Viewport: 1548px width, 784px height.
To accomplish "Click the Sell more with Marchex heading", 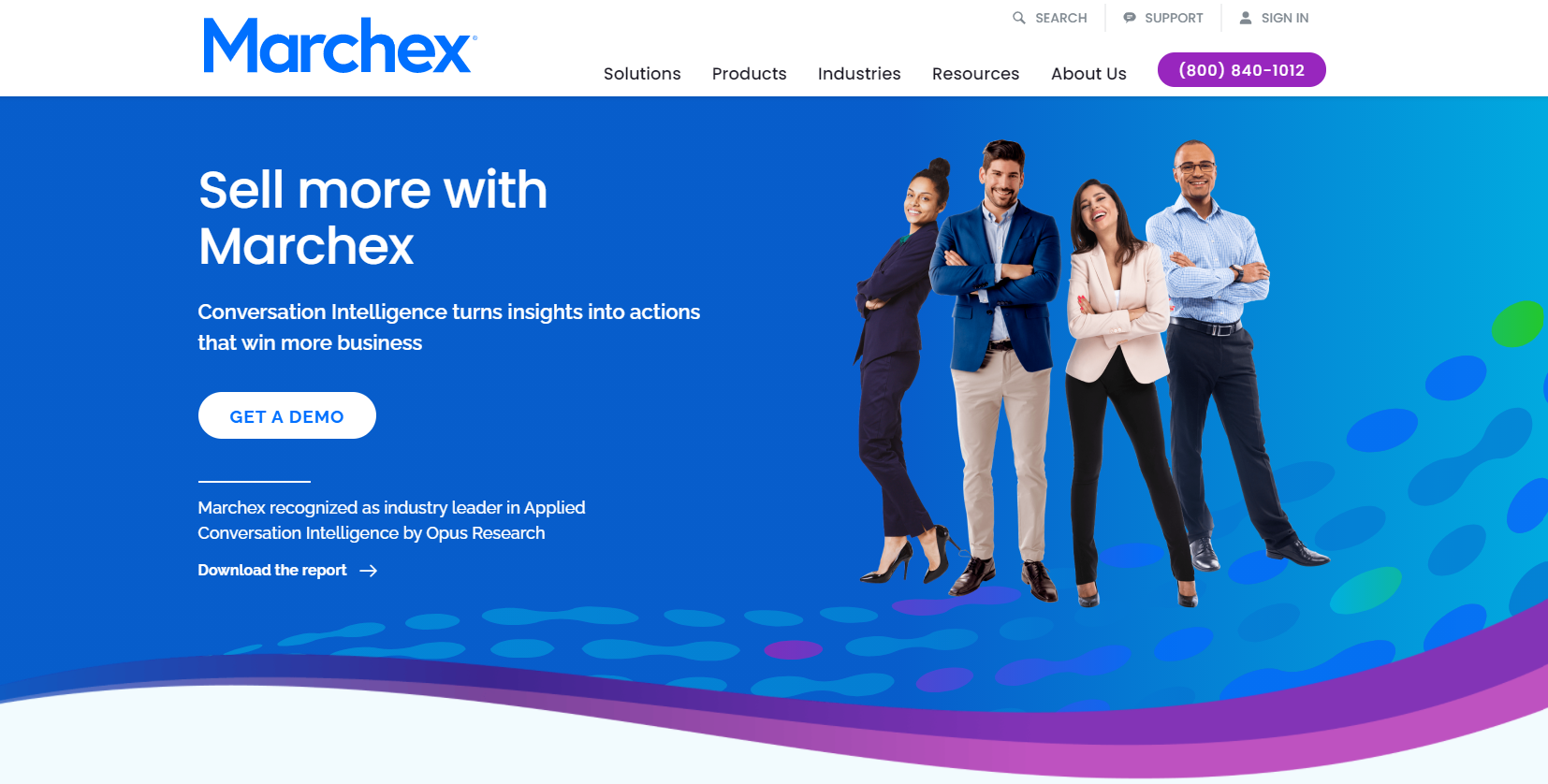I will [372, 217].
